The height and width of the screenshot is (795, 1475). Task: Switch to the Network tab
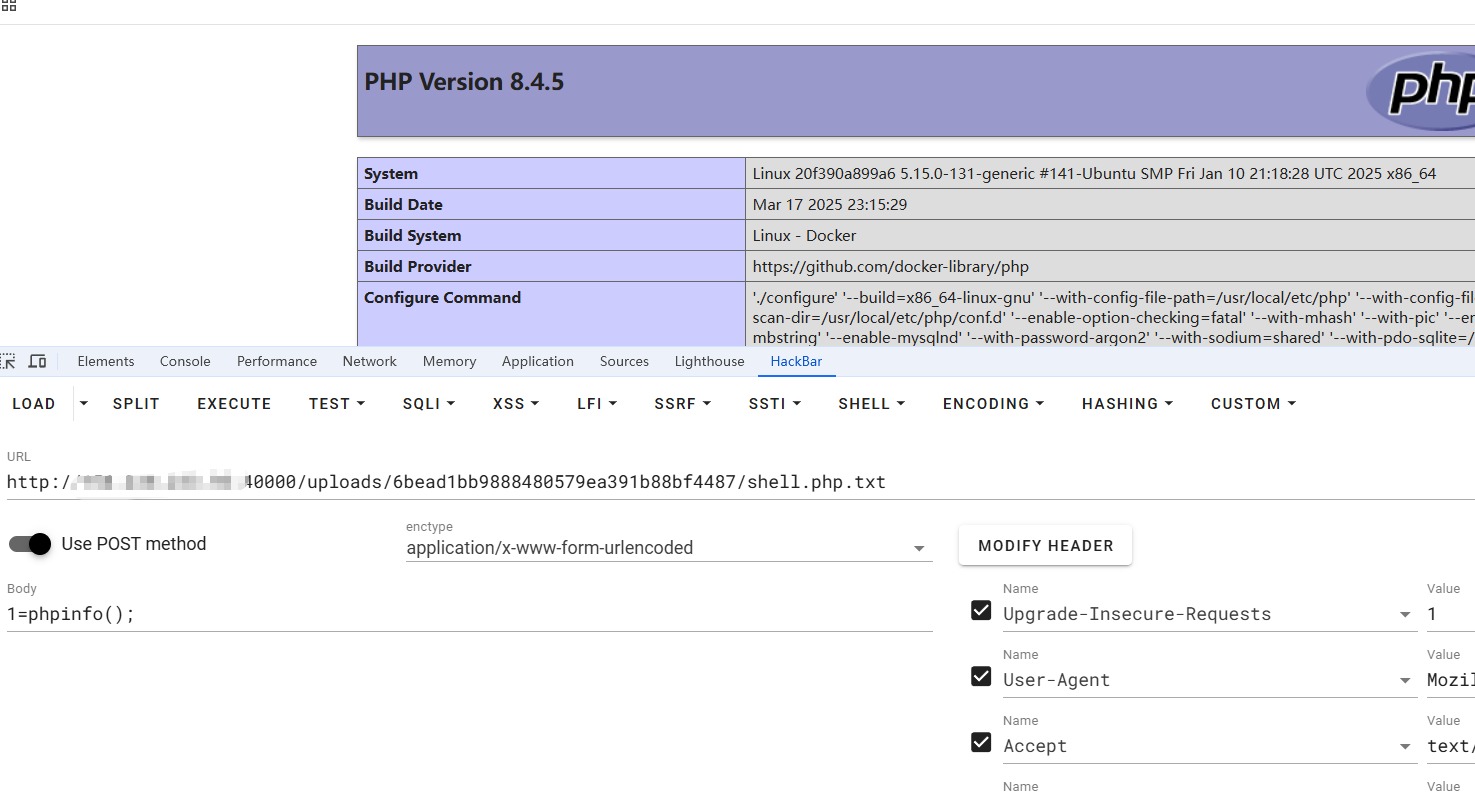tap(369, 361)
